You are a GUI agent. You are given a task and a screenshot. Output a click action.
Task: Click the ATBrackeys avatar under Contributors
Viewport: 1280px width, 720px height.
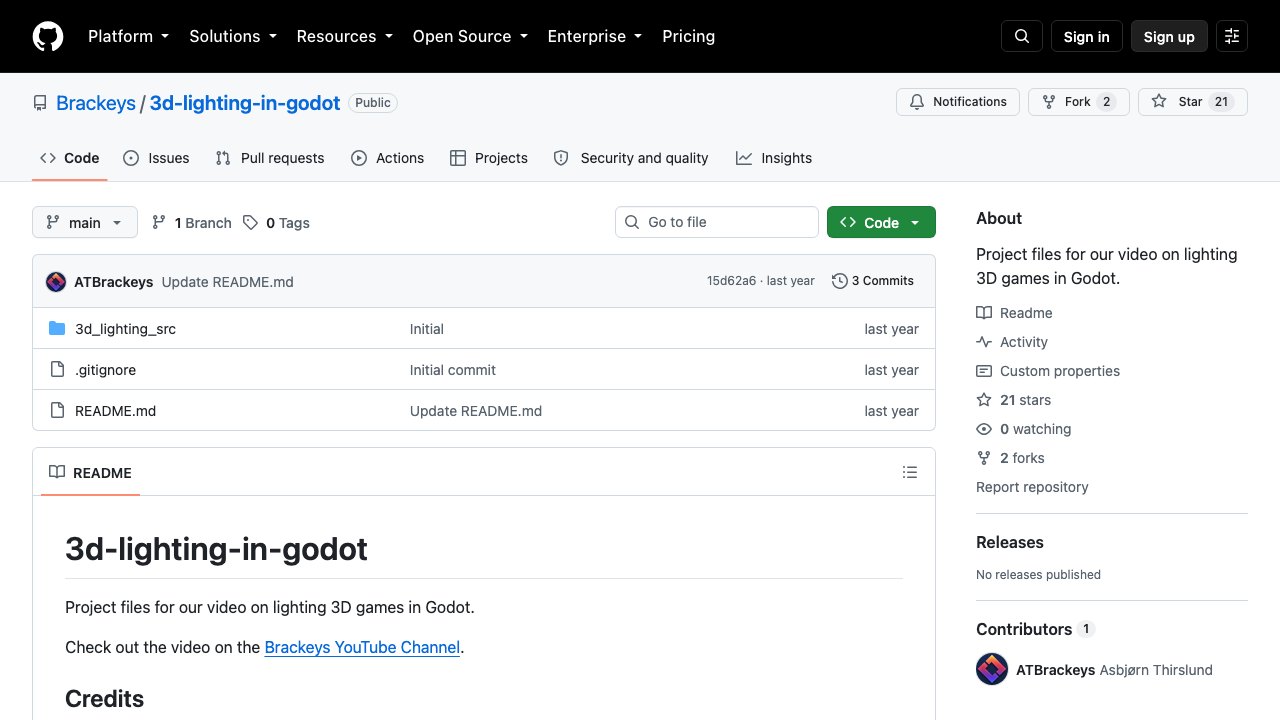coord(992,670)
